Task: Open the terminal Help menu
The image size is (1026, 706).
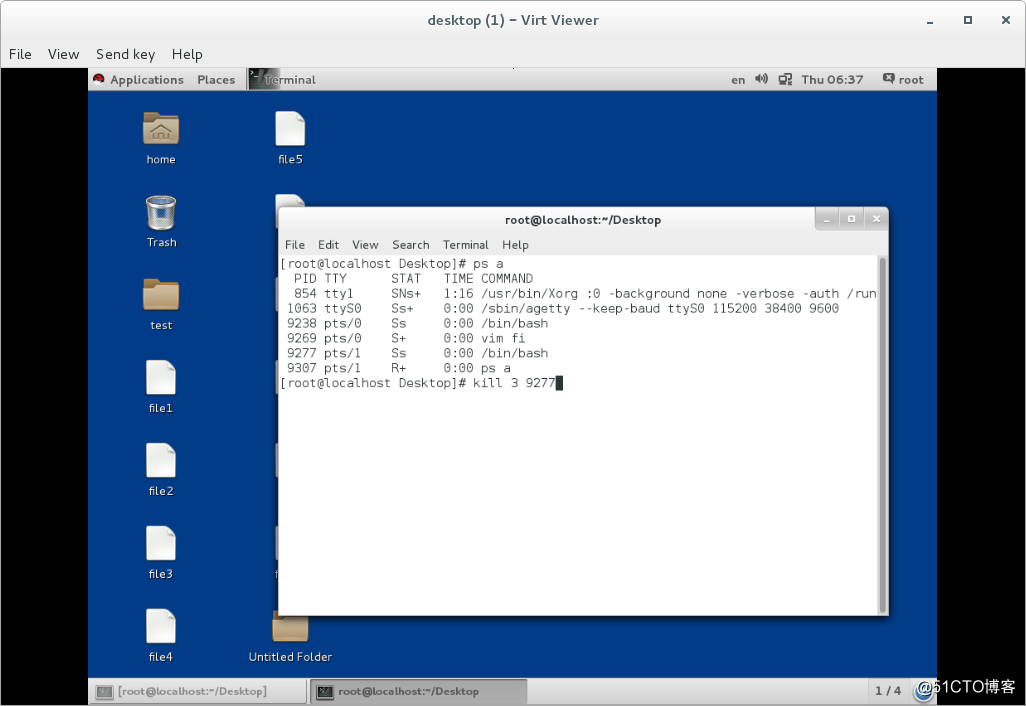Action: pos(515,245)
